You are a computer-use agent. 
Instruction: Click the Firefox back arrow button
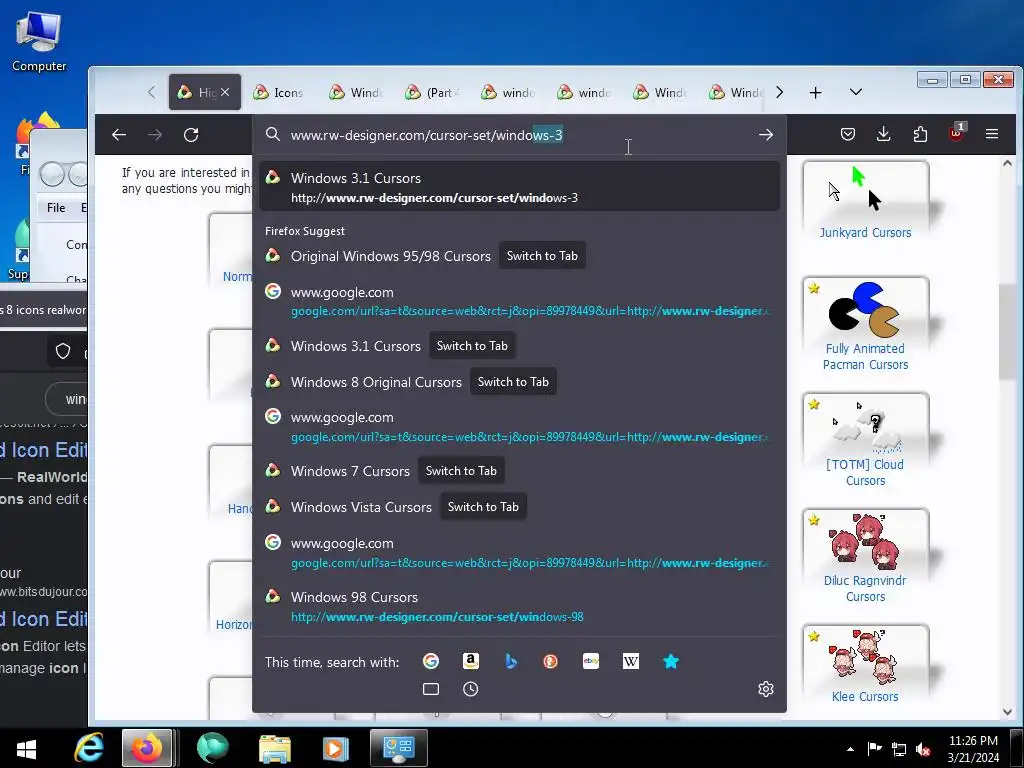(x=119, y=135)
